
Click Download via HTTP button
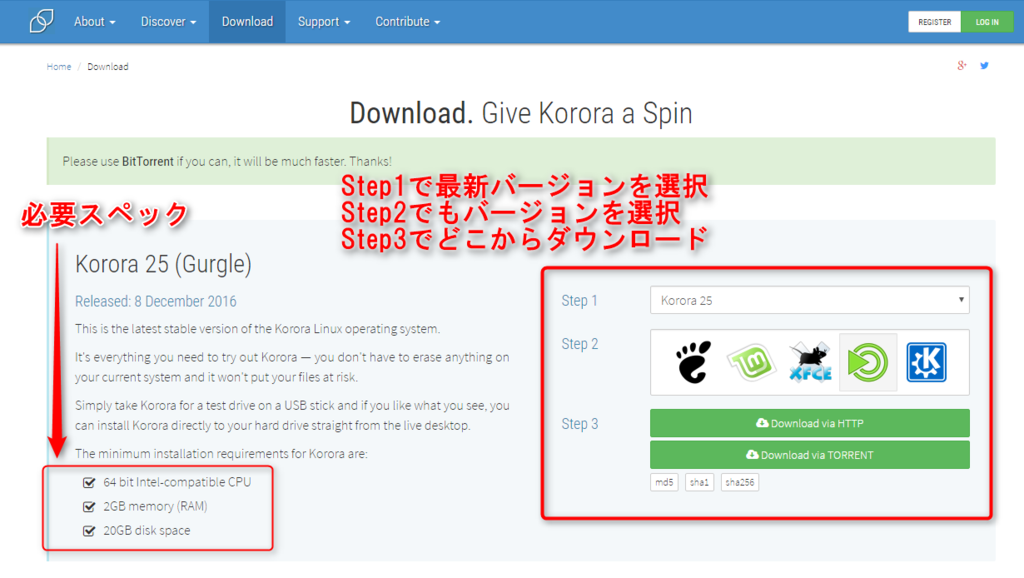click(x=810, y=423)
